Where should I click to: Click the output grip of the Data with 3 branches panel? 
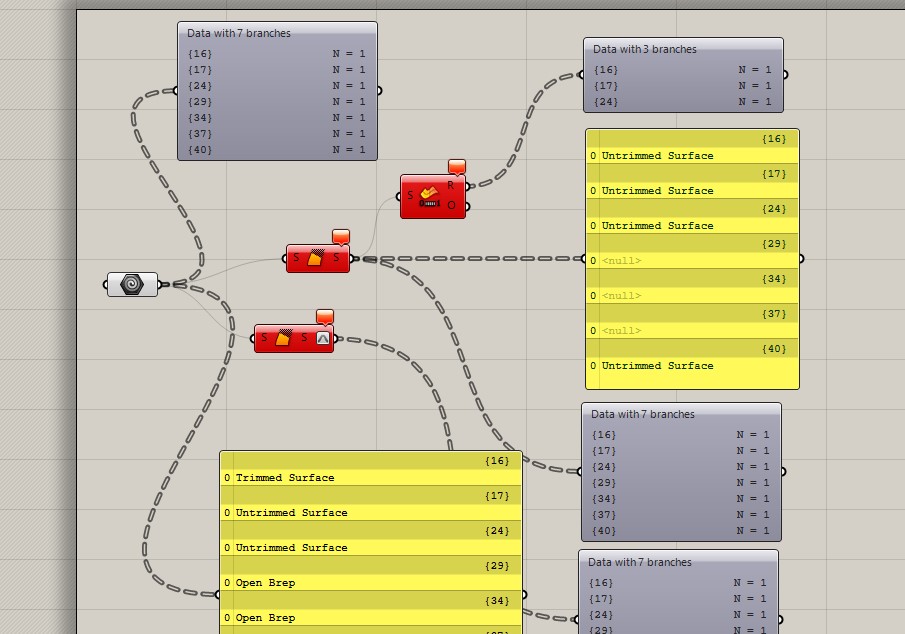(x=785, y=74)
